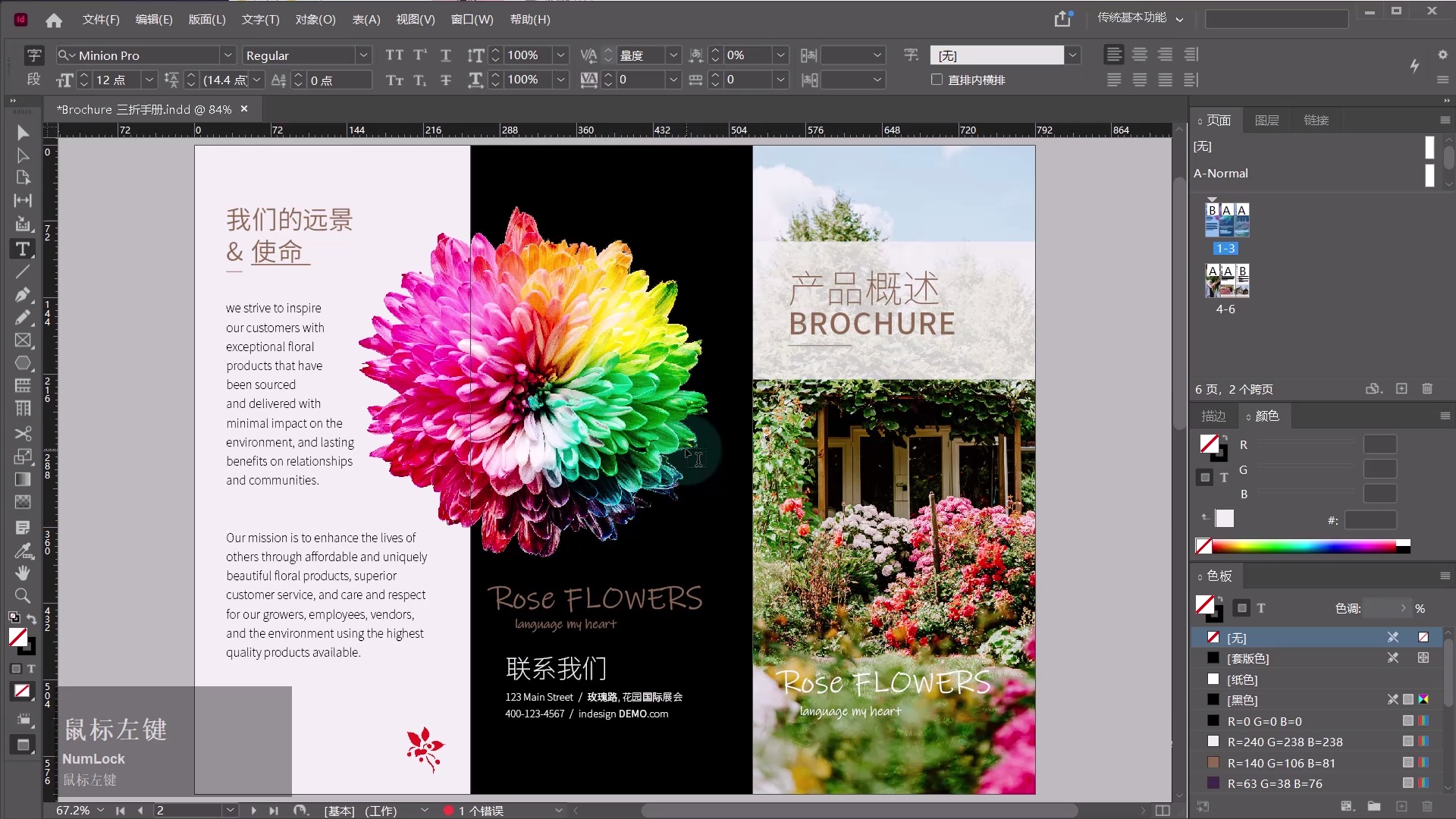
Task: Open the 传统基本功能 workspace dropdown
Action: point(1139,18)
